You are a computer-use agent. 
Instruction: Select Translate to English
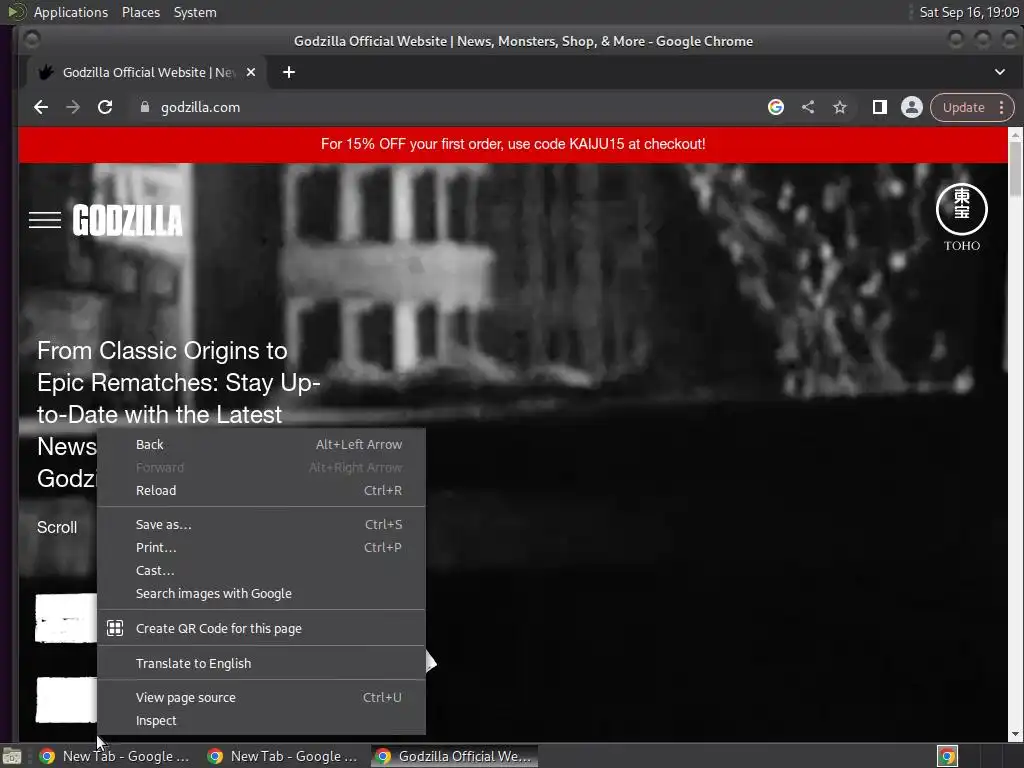[x=261, y=664]
